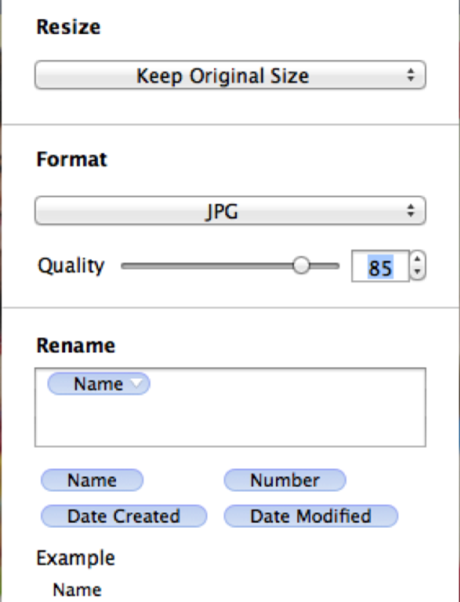Add the Number token
The height and width of the screenshot is (602, 460).
(x=285, y=480)
